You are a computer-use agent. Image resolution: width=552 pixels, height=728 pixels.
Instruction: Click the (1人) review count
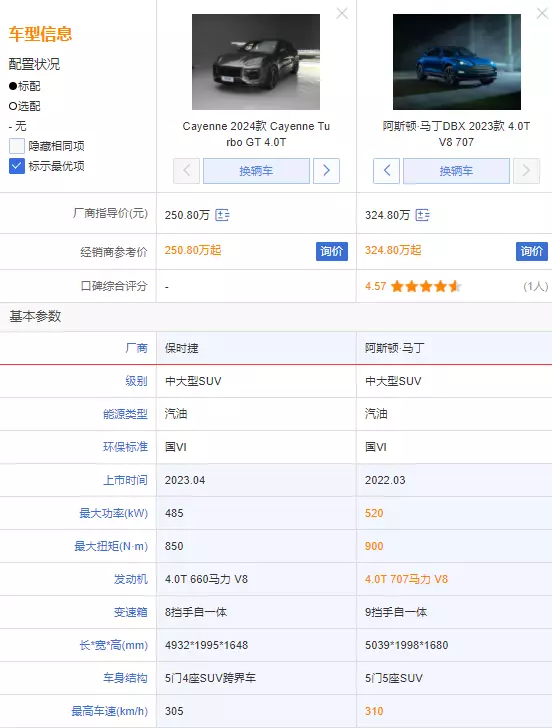536,286
